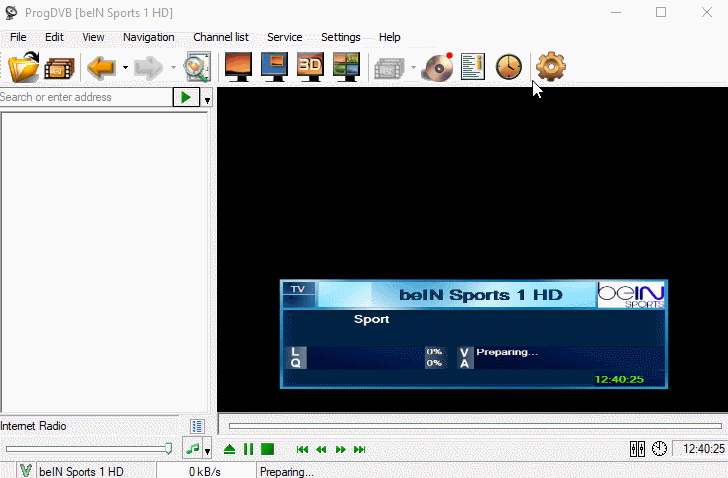This screenshot has width=728, height=478.
Task: Expand forward arrow history dropdown
Action: [x=173, y=68]
